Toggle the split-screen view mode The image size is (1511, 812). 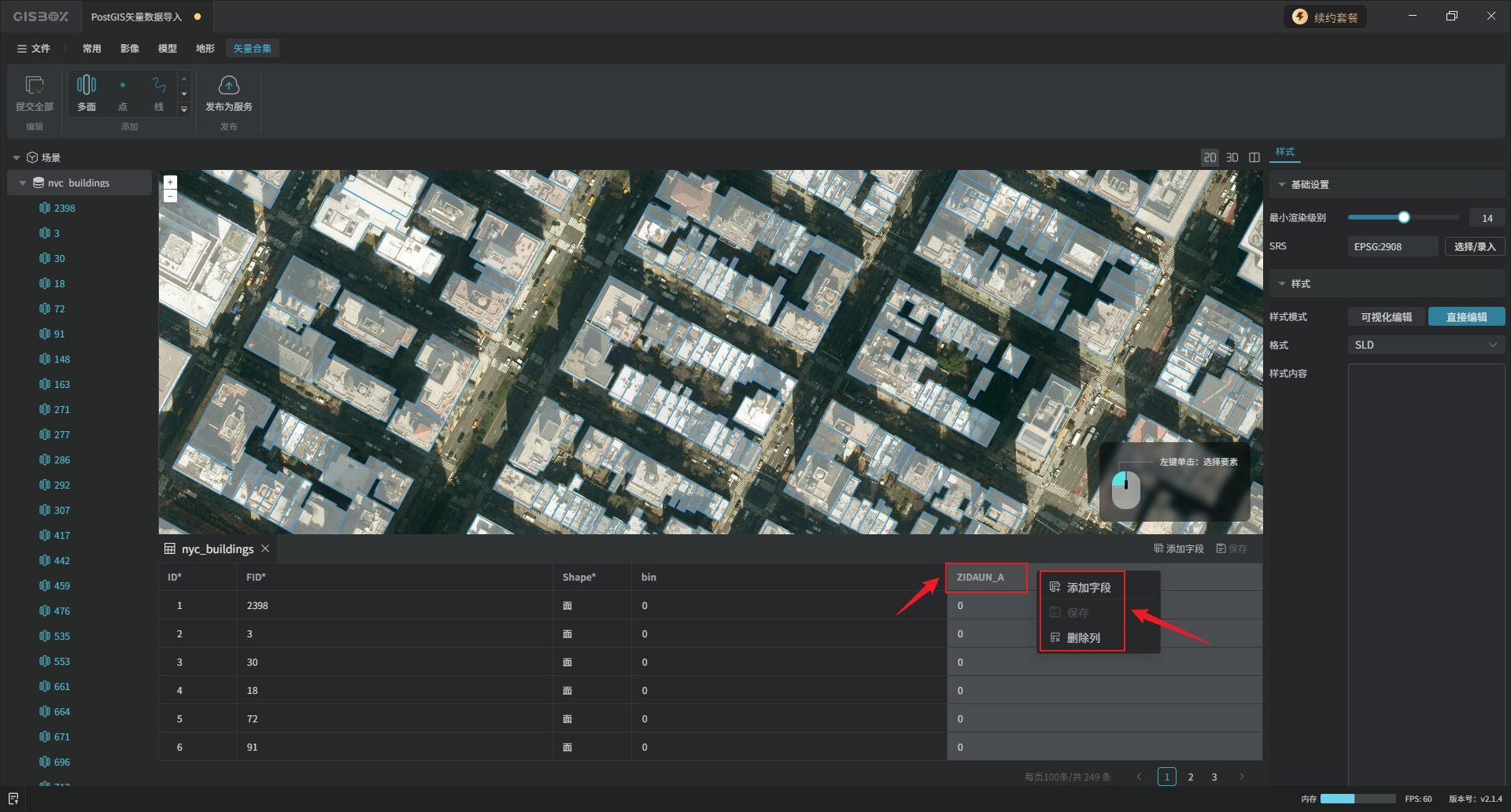(x=1254, y=157)
